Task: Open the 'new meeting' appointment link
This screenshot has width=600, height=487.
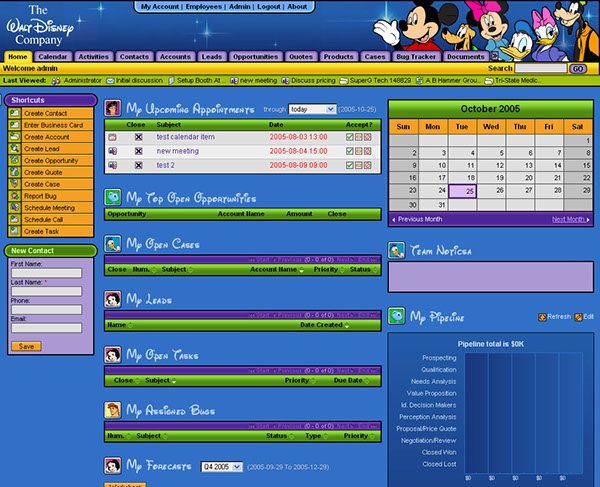Action: (178, 151)
